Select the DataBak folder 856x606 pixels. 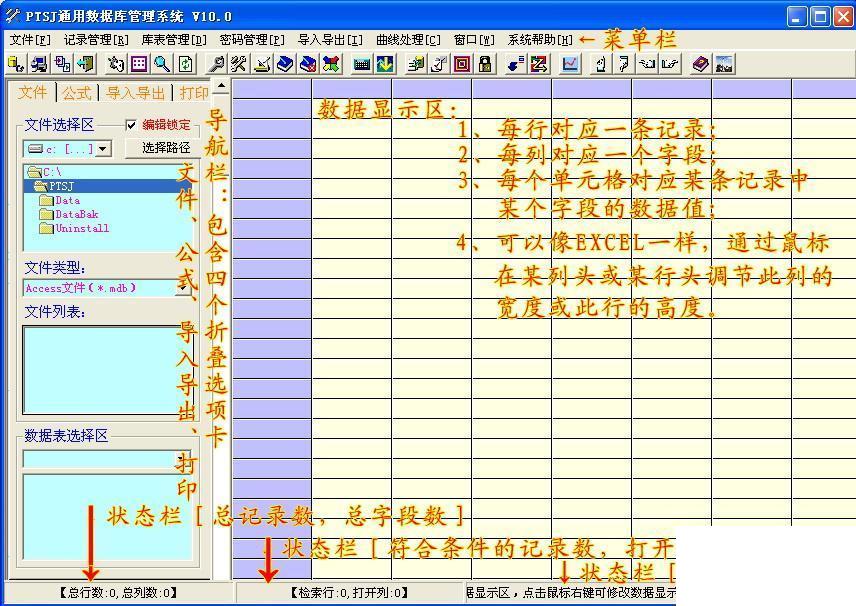click(70, 215)
